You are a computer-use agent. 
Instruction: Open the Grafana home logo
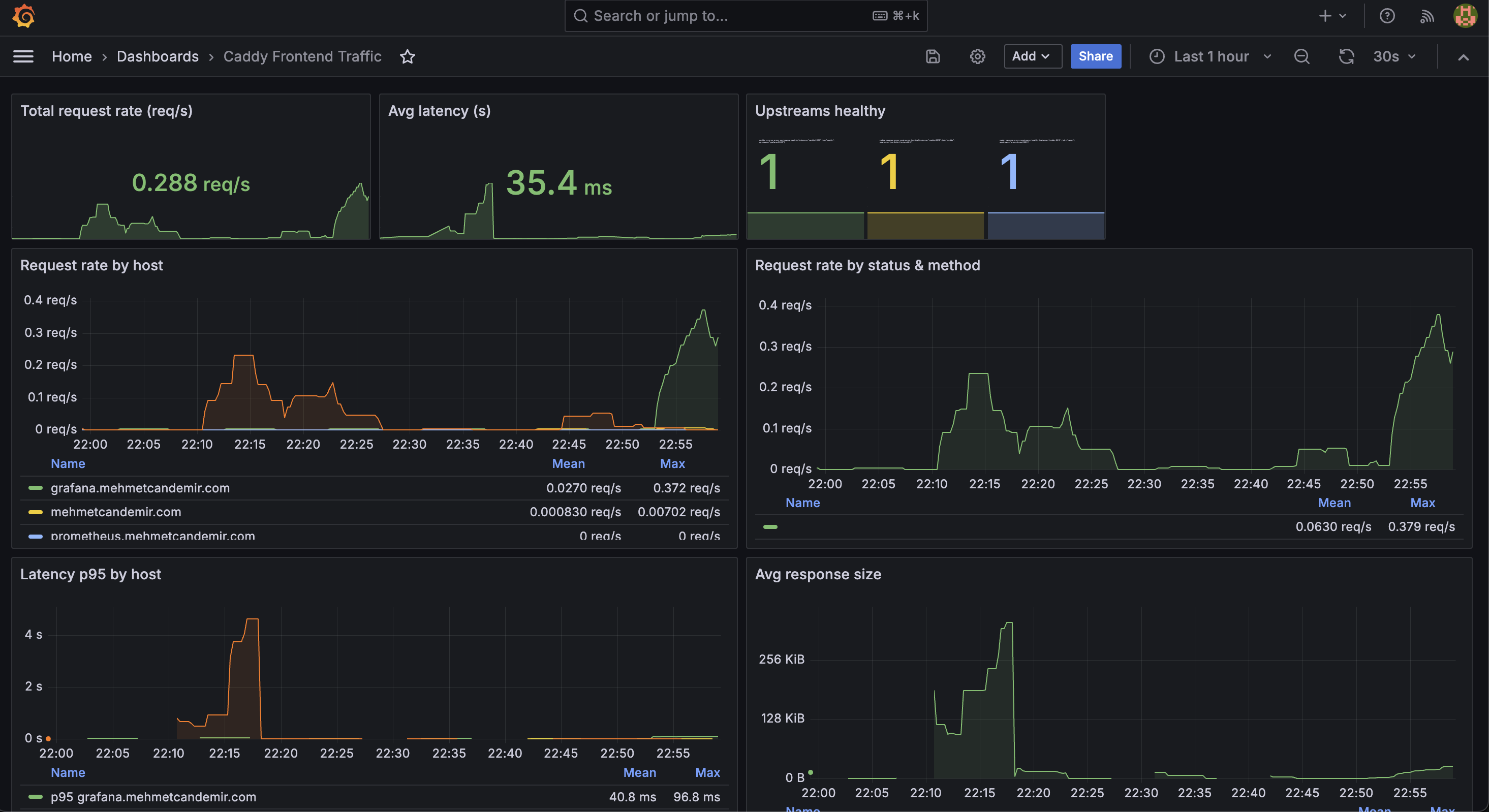23,16
